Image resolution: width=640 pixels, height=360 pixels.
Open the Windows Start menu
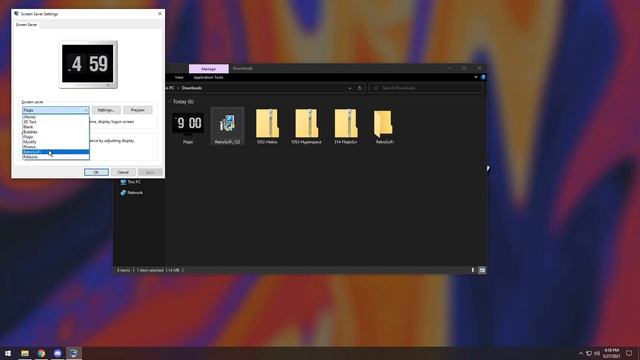point(8,353)
